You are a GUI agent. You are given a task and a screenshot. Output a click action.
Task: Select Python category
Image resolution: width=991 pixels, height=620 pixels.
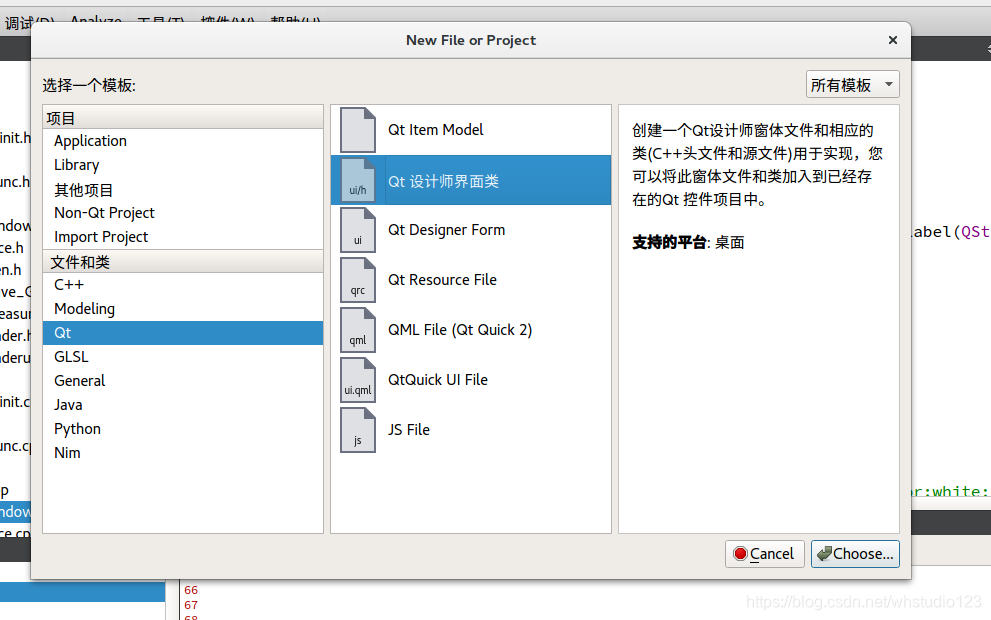(183, 429)
